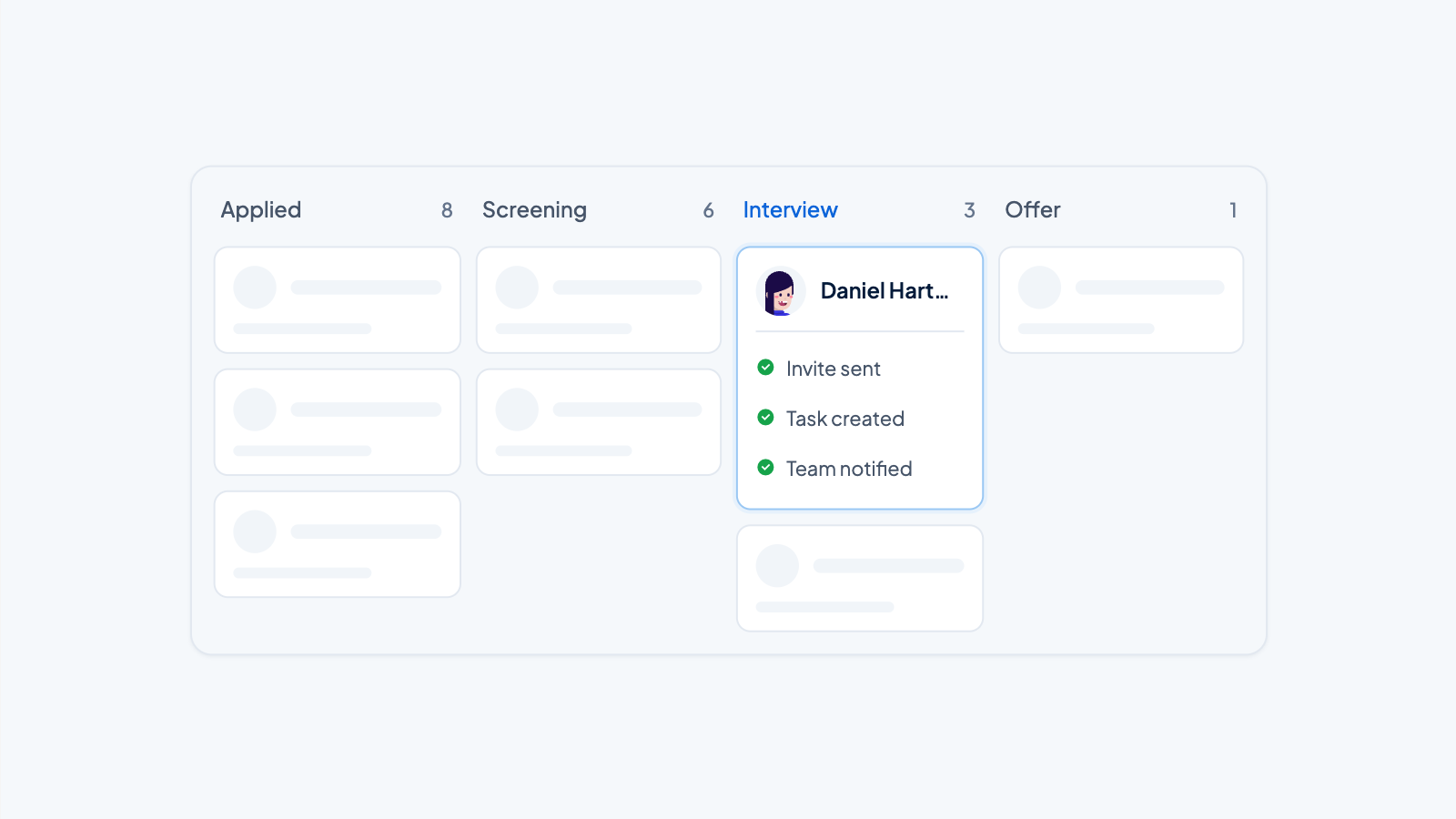Select the Screening column header
Viewport: 1456px width, 819px height.
click(x=534, y=210)
